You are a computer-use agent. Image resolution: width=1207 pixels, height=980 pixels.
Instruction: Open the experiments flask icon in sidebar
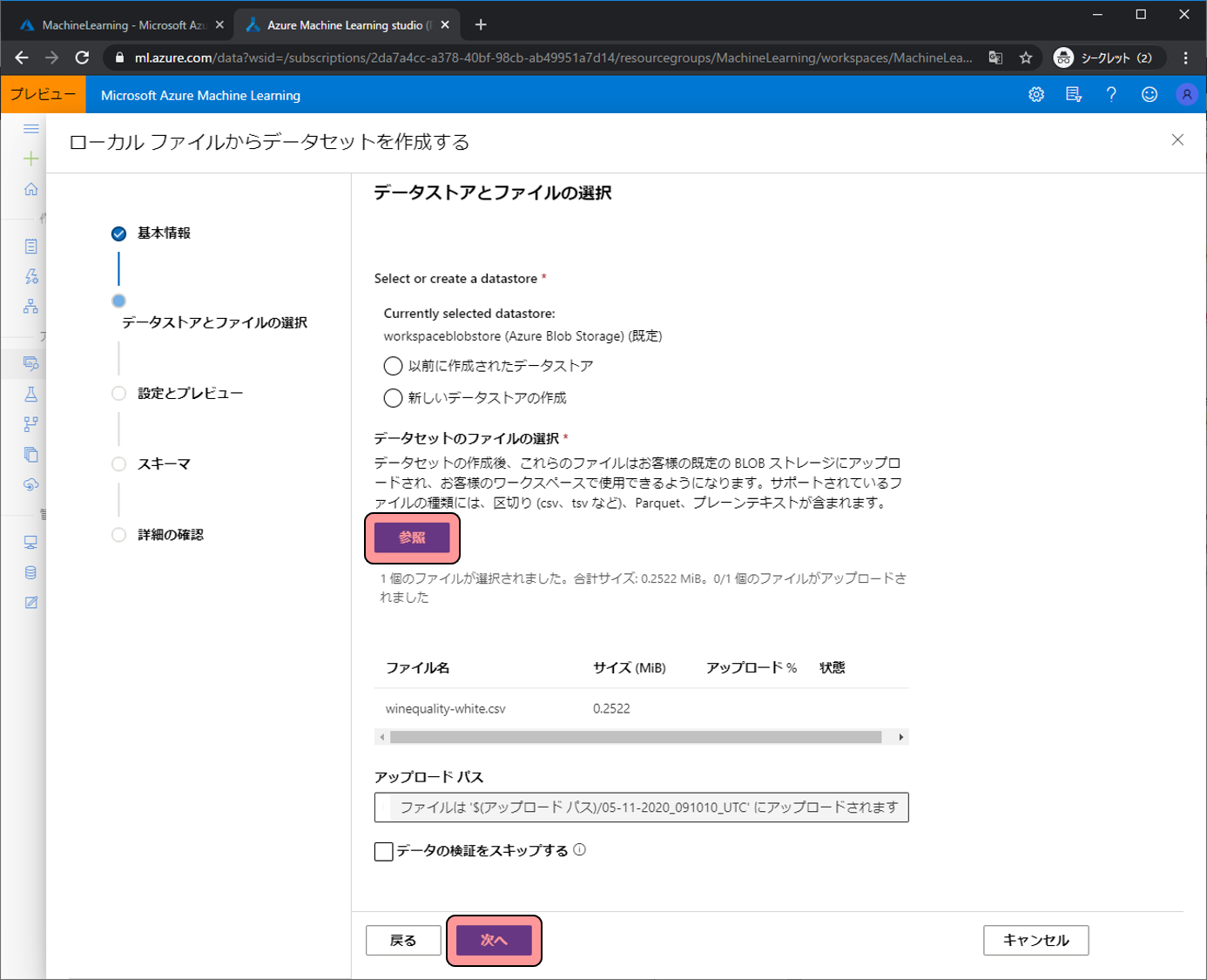(31, 394)
